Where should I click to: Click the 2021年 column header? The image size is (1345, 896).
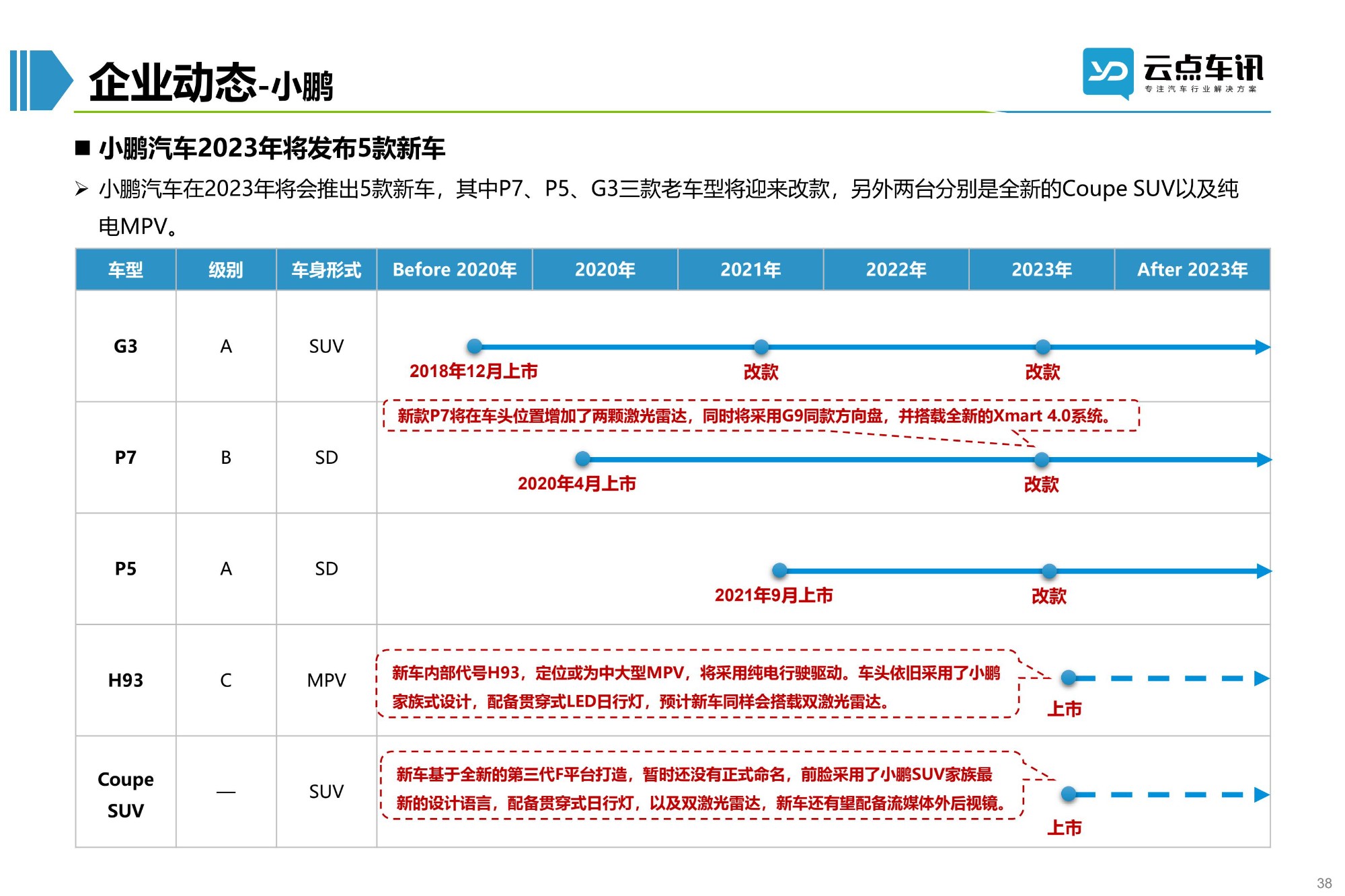751,270
